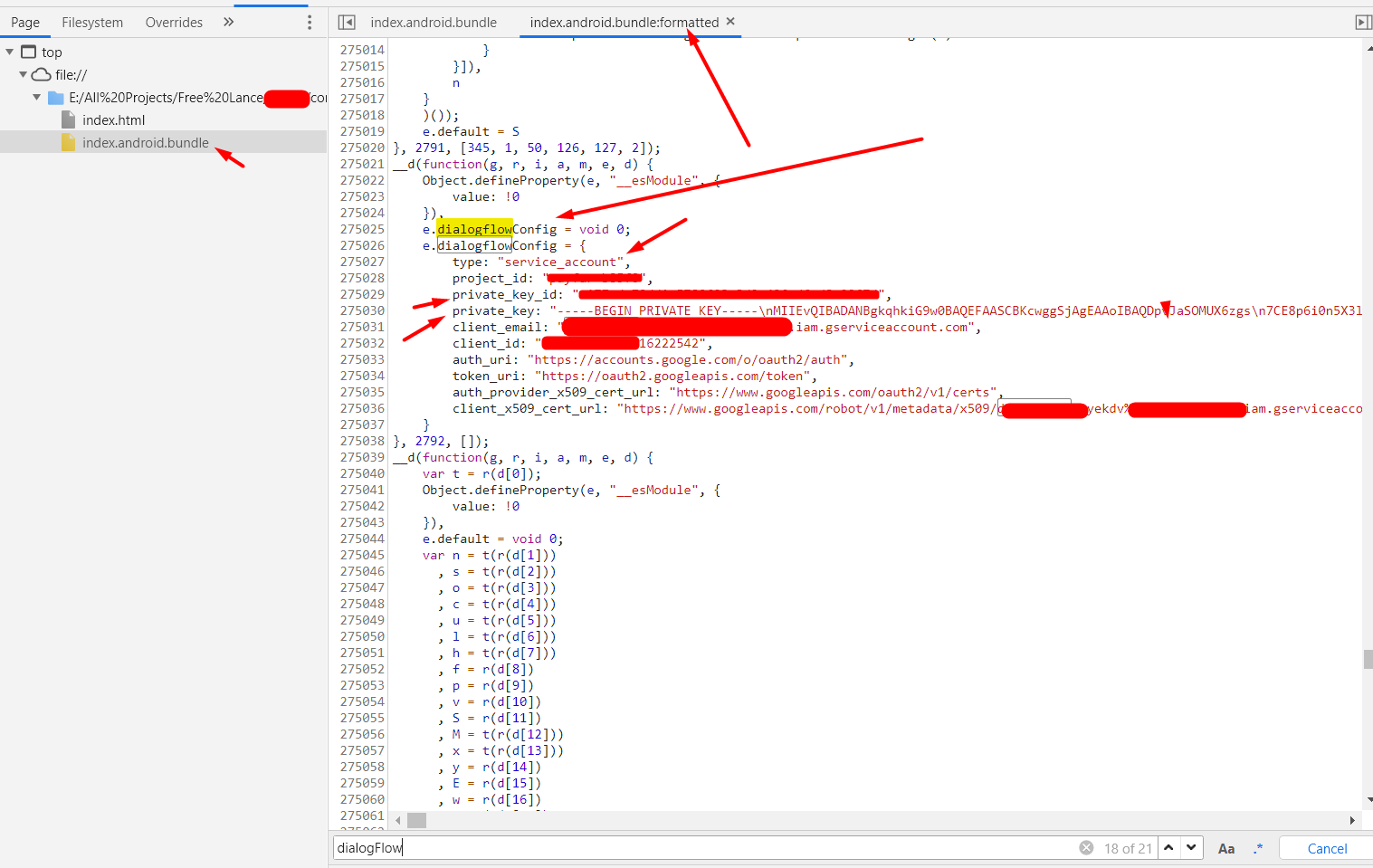Click the vertical scrollbar thumb
Screen dimensions: 1373x868
point(1368,659)
